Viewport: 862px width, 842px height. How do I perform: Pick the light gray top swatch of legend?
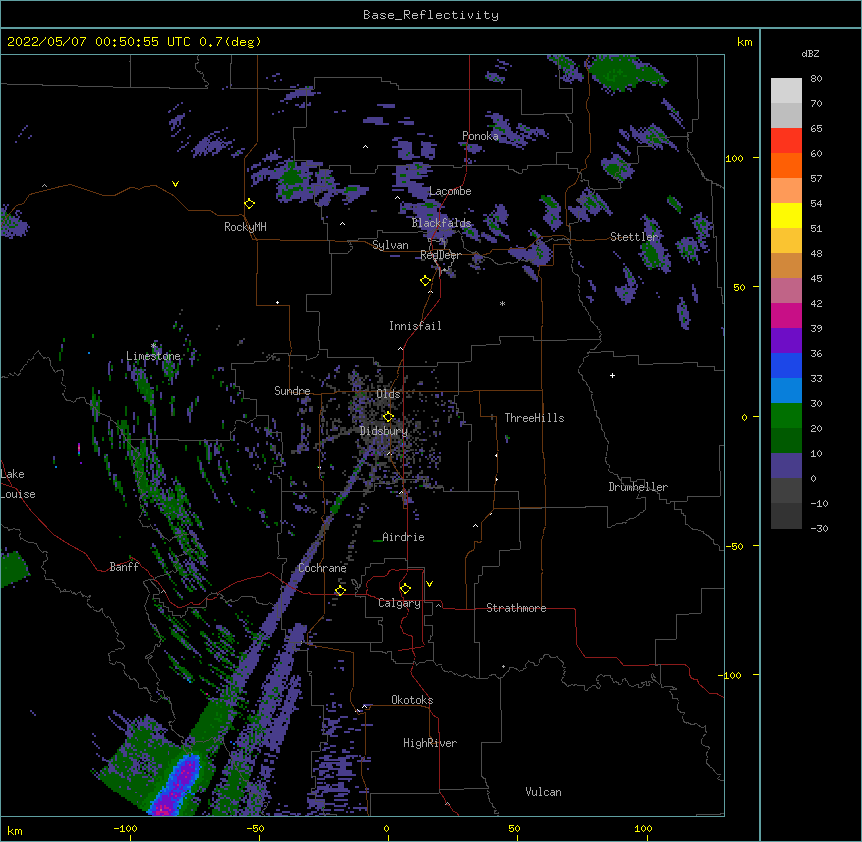[786, 91]
